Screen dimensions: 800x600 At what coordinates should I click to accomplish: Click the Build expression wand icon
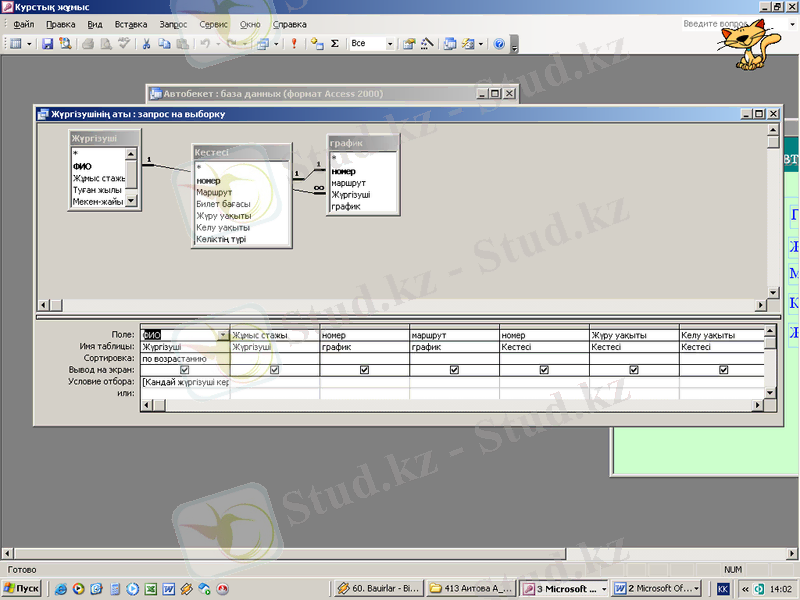(427, 44)
